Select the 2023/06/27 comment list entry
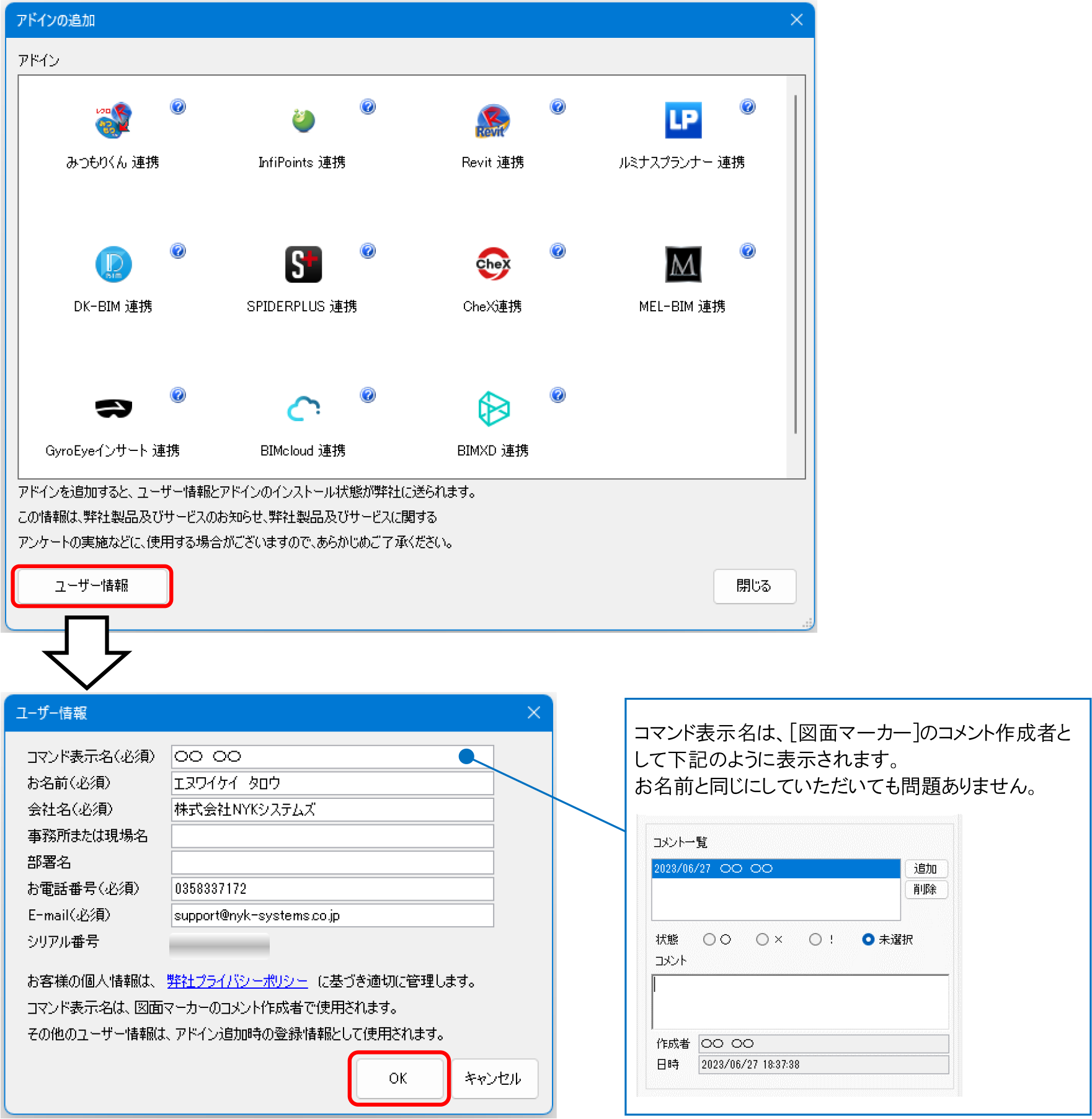The height and width of the screenshot is (1119, 1092). click(x=776, y=869)
